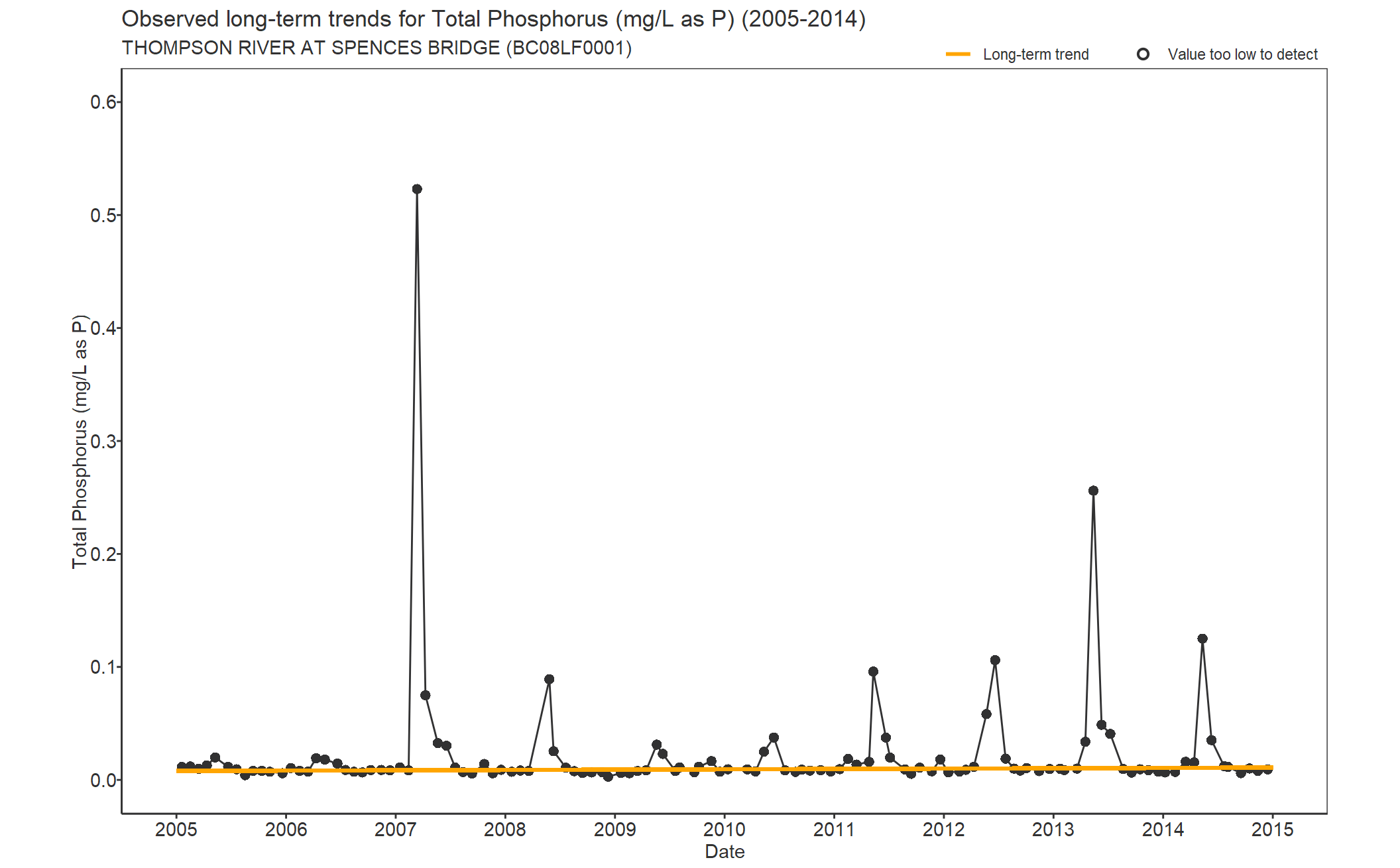
Task: Click the 0.2 y-axis tick label
Action: pyautogui.click(x=103, y=554)
